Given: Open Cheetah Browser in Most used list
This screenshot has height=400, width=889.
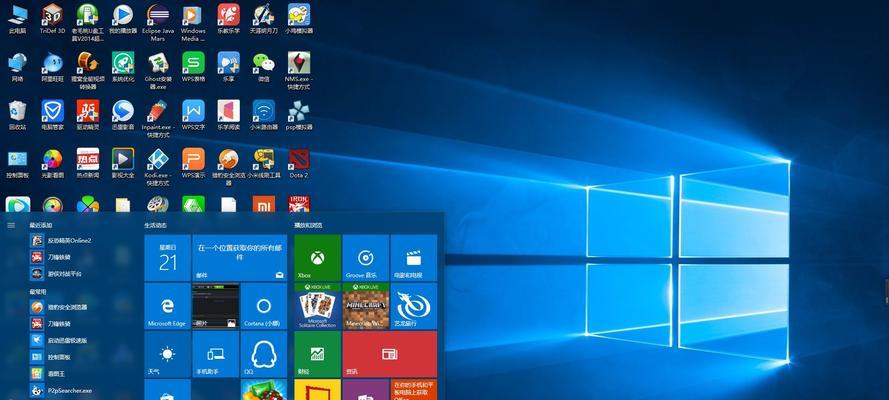Looking at the screenshot, I should (x=59, y=307).
